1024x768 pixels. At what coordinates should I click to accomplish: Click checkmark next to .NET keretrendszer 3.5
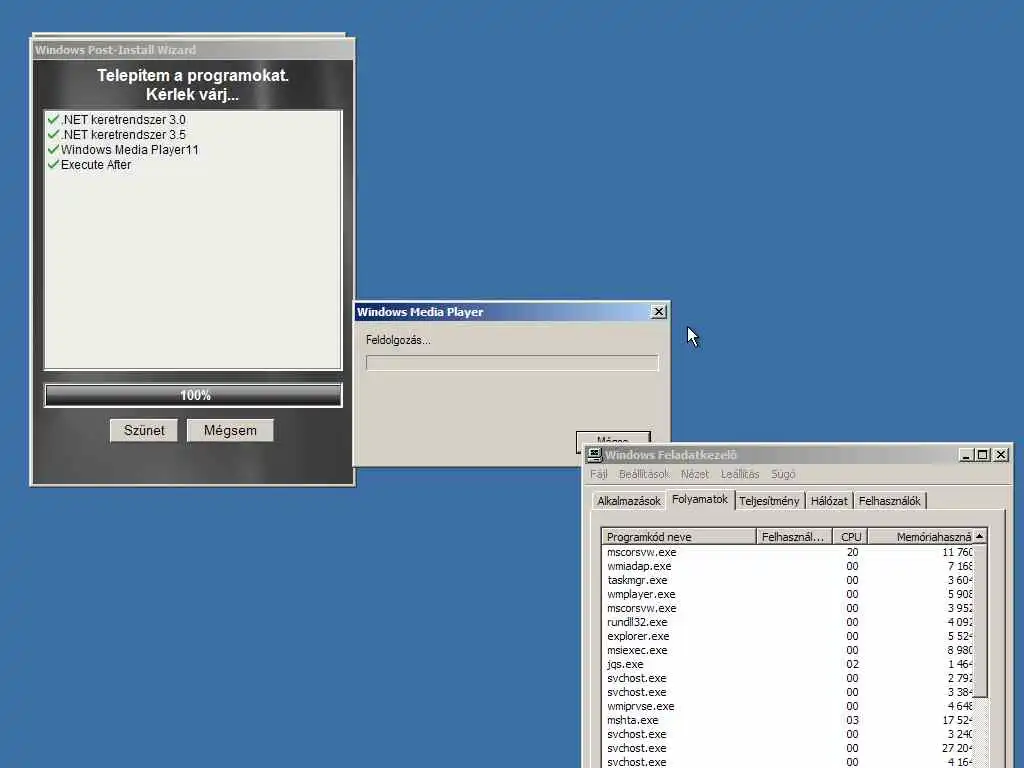[x=54, y=134]
